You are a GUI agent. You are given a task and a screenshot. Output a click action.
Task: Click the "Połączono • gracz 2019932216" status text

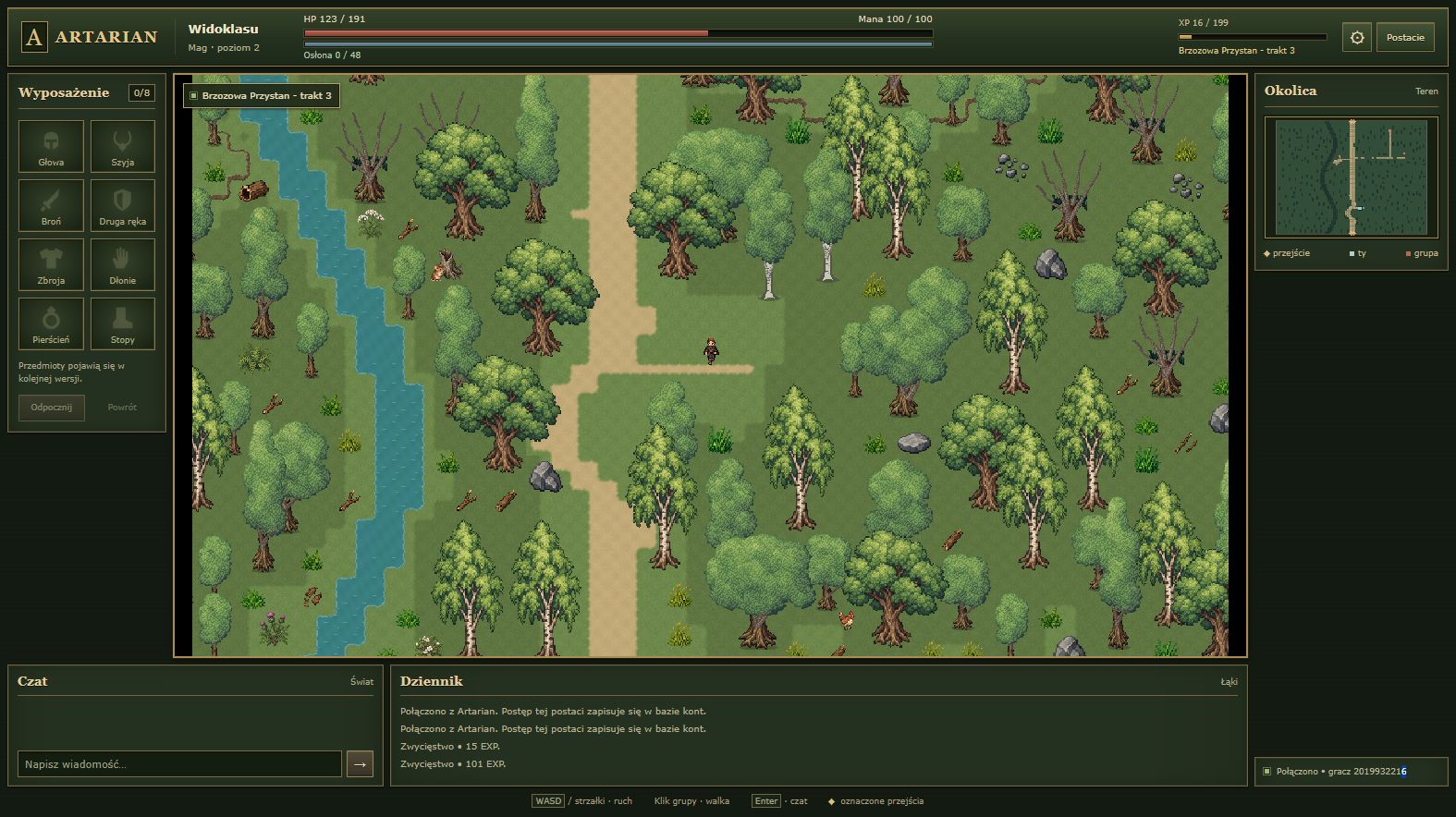click(x=1341, y=772)
